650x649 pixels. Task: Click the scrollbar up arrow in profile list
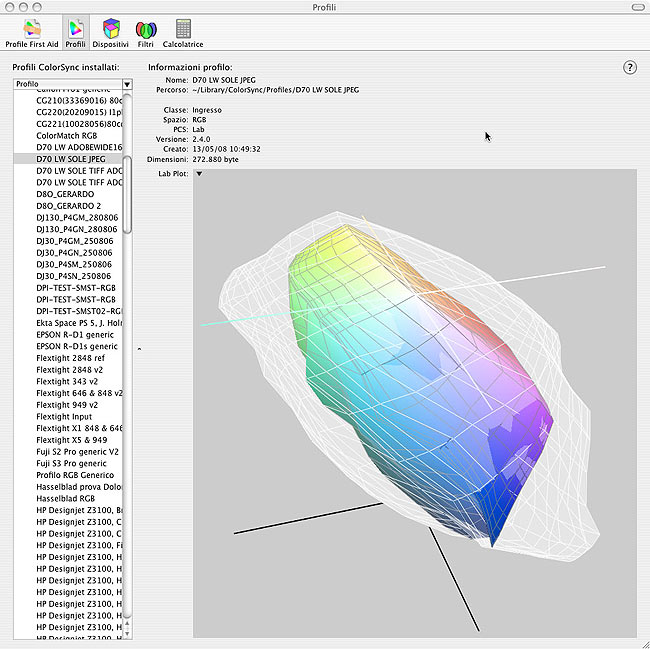coord(127,623)
